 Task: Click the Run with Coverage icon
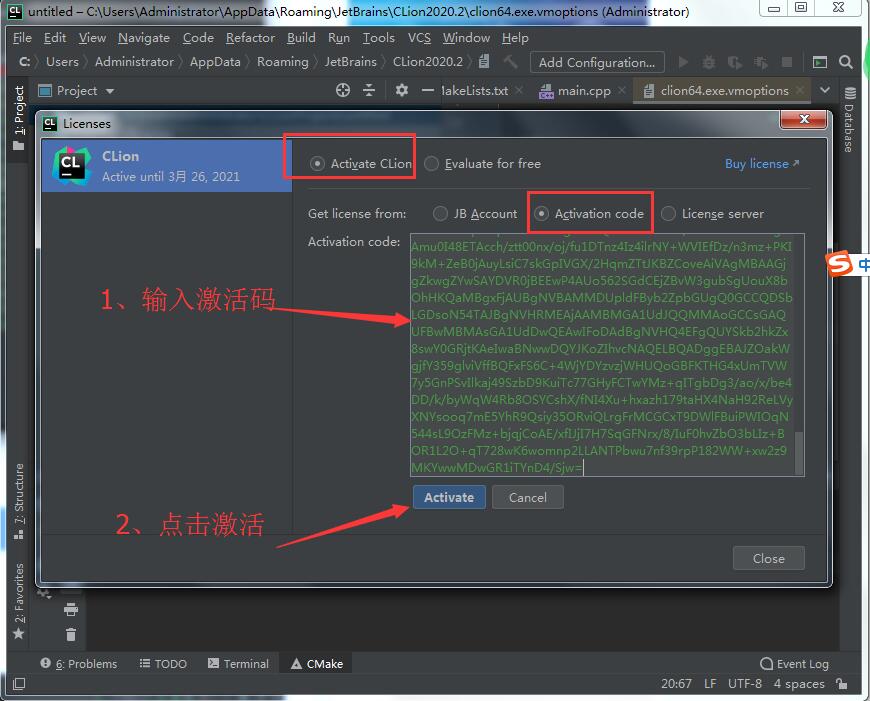(735, 62)
